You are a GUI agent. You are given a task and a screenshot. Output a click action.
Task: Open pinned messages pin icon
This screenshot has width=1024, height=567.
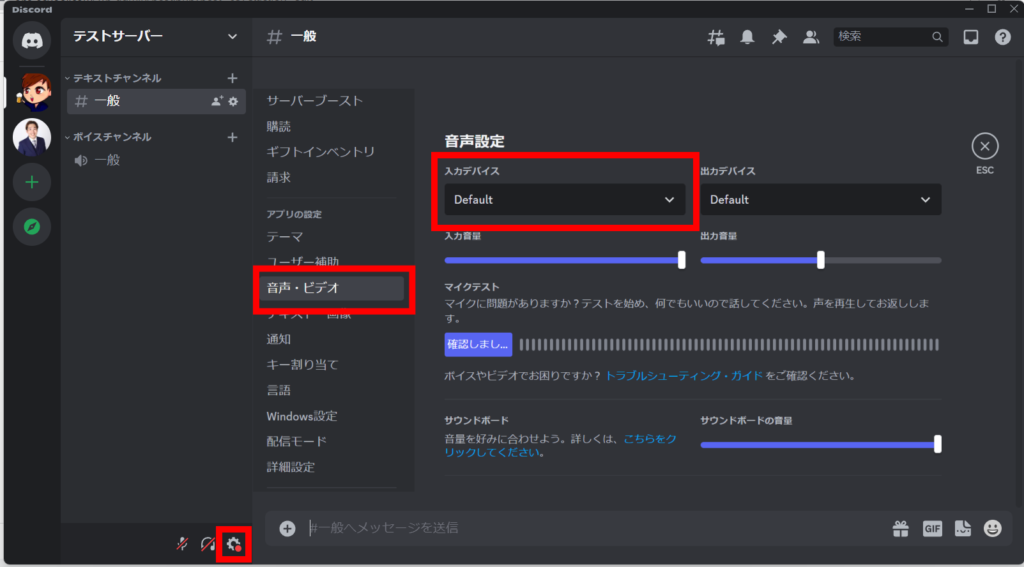(778, 37)
